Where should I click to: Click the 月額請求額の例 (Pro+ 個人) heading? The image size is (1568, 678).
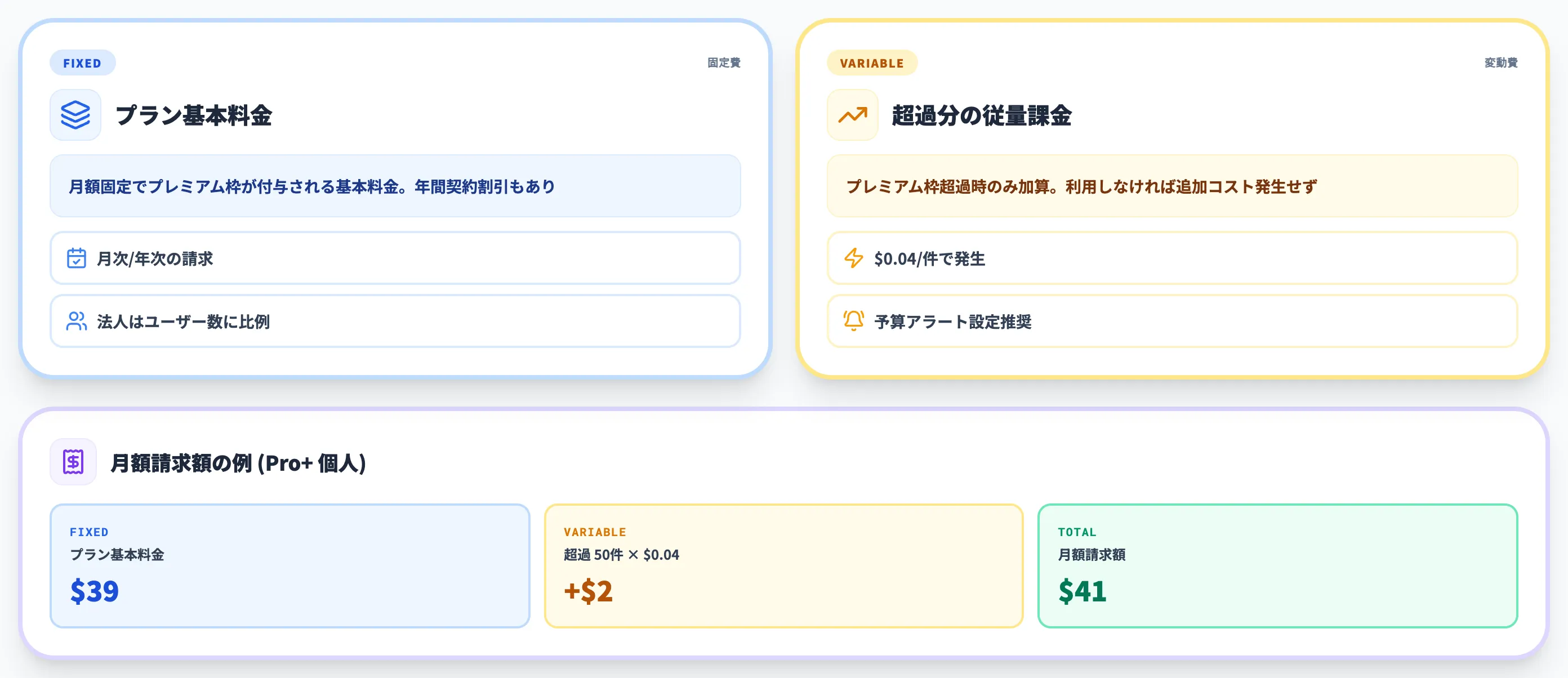click(x=238, y=463)
